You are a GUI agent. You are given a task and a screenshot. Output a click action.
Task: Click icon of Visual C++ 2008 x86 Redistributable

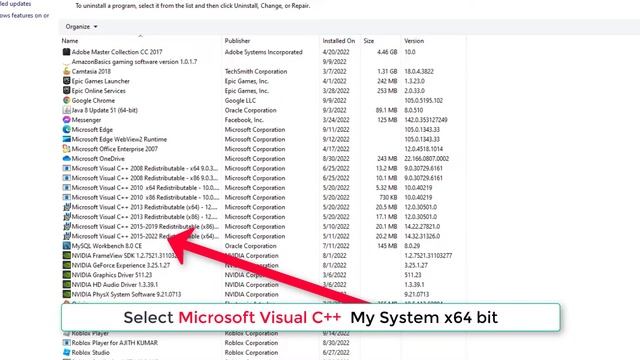pyautogui.click(x=67, y=178)
